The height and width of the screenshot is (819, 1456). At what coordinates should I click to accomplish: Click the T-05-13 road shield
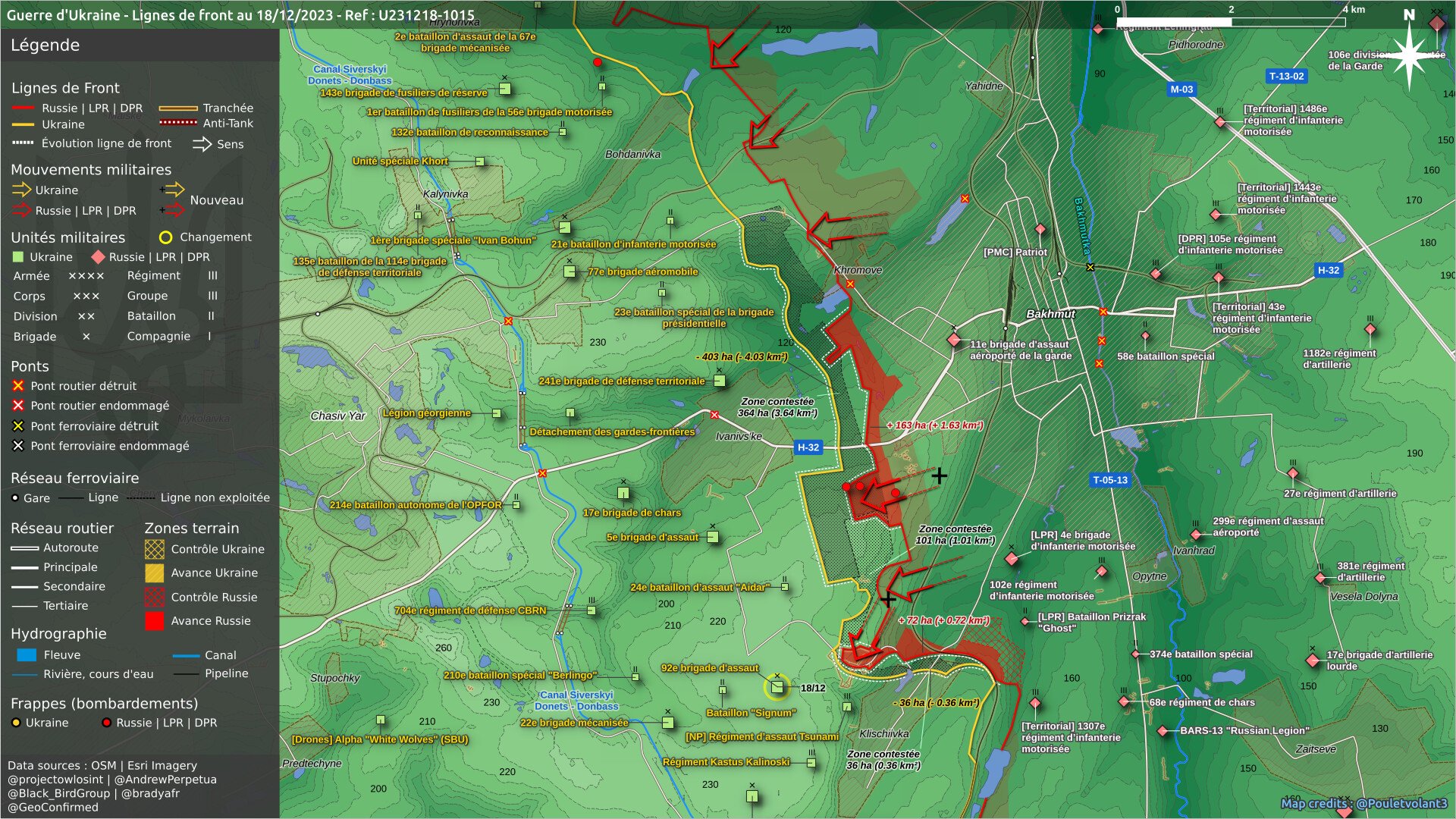(x=1110, y=480)
